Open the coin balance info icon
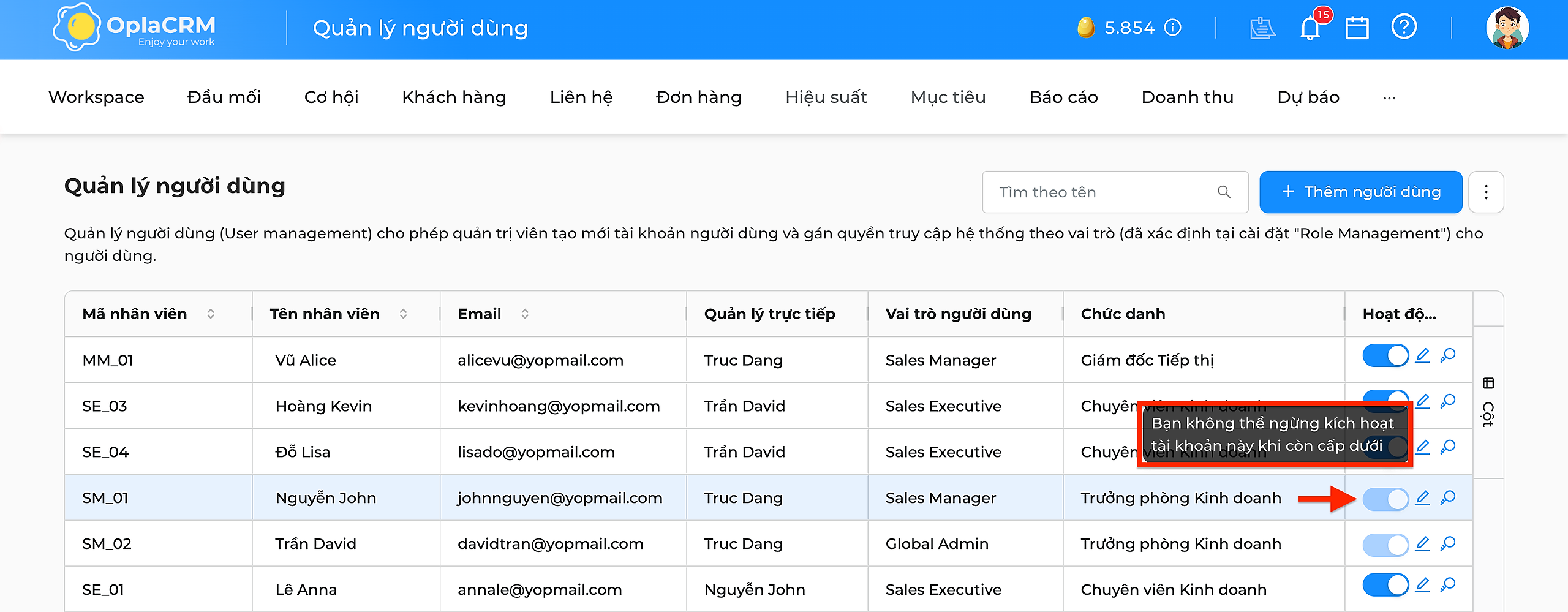This screenshot has height=612, width=1568. [x=1172, y=28]
